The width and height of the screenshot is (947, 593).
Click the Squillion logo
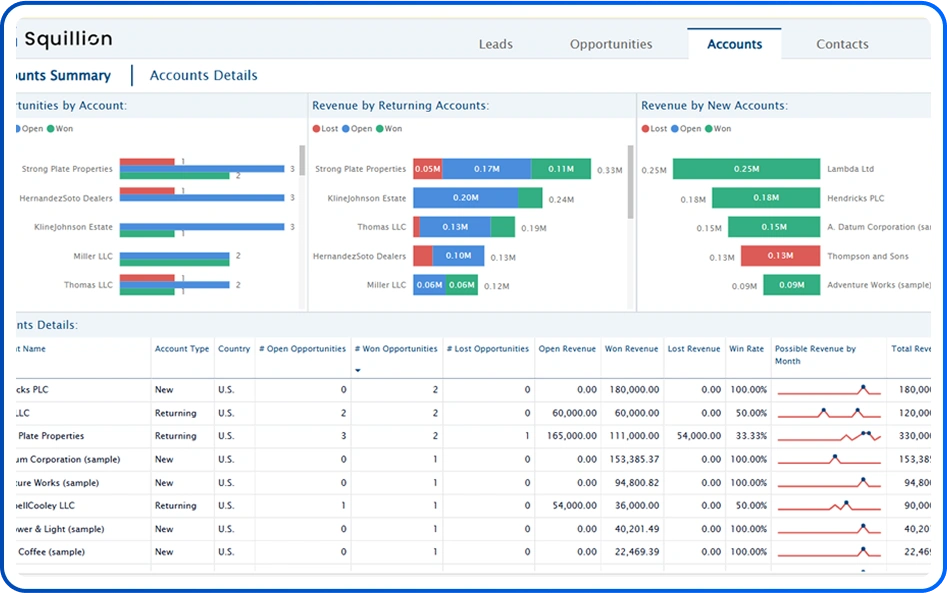[66, 40]
